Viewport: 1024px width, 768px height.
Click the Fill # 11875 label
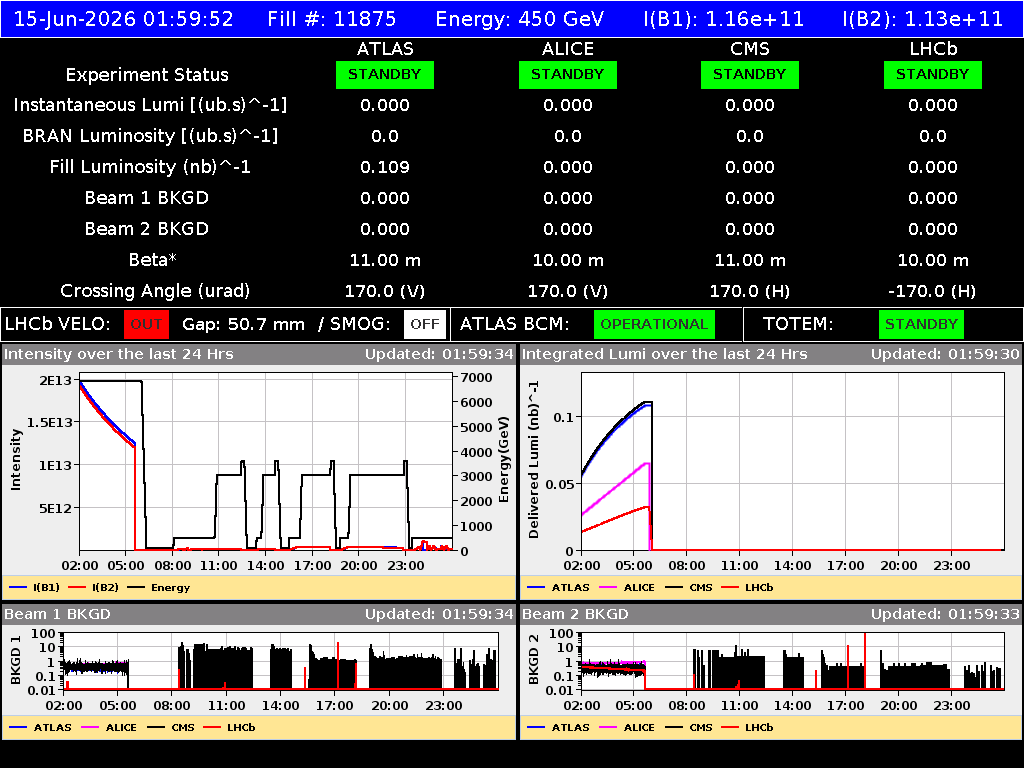[332, 19]
